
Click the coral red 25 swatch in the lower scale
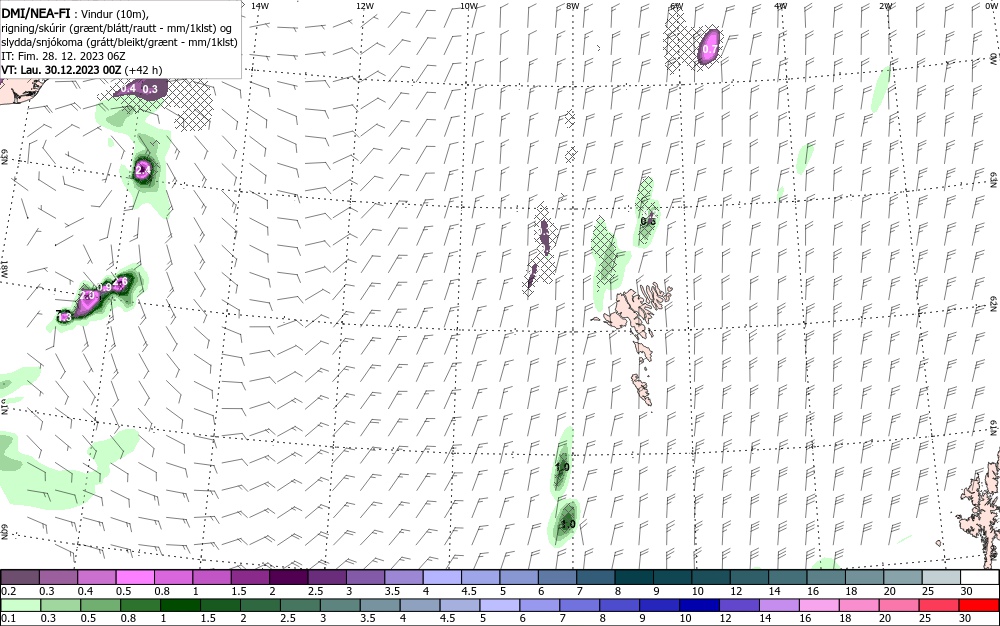click(x=939, y=604)
